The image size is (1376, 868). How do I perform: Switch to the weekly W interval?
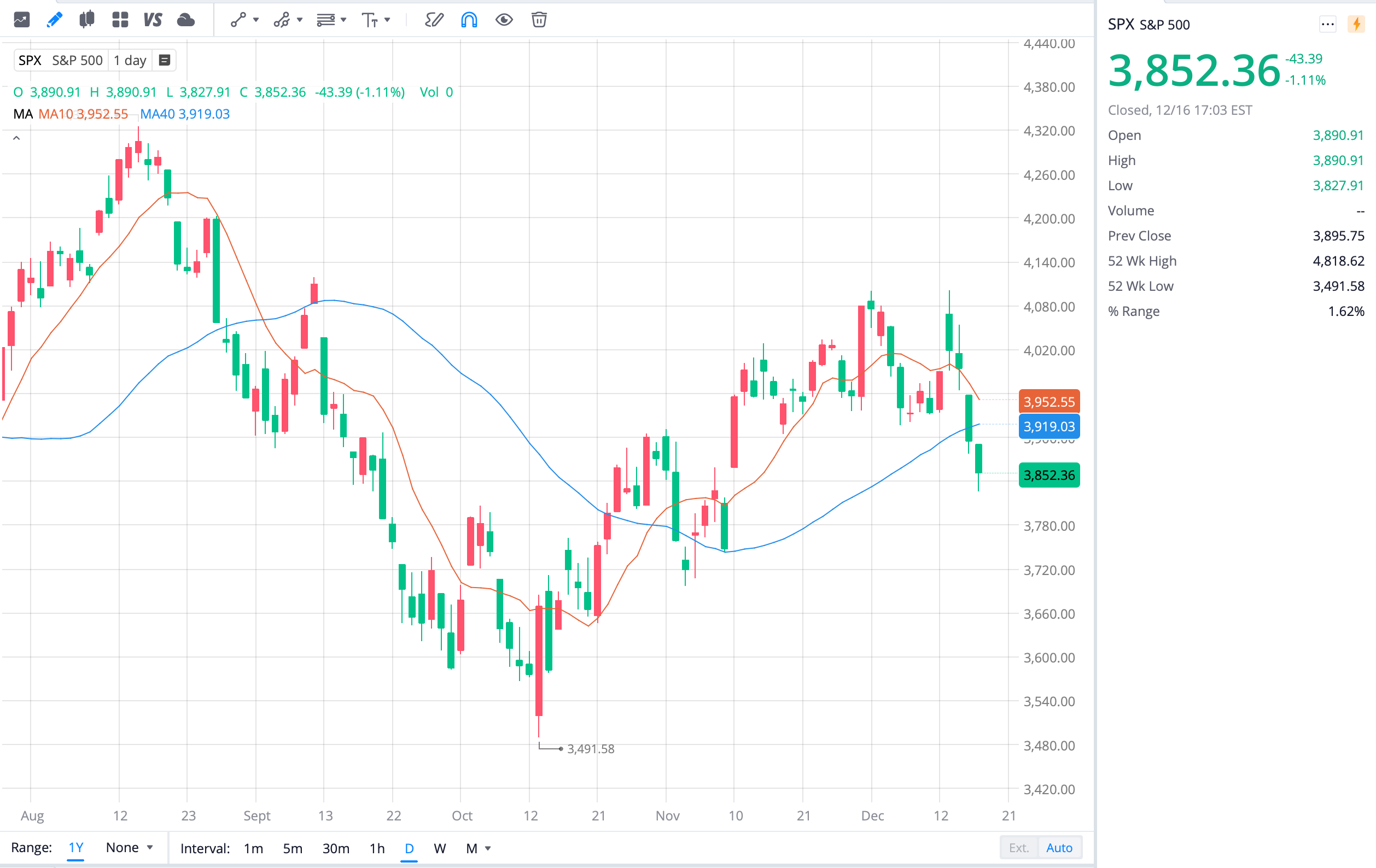click(439, 848)
